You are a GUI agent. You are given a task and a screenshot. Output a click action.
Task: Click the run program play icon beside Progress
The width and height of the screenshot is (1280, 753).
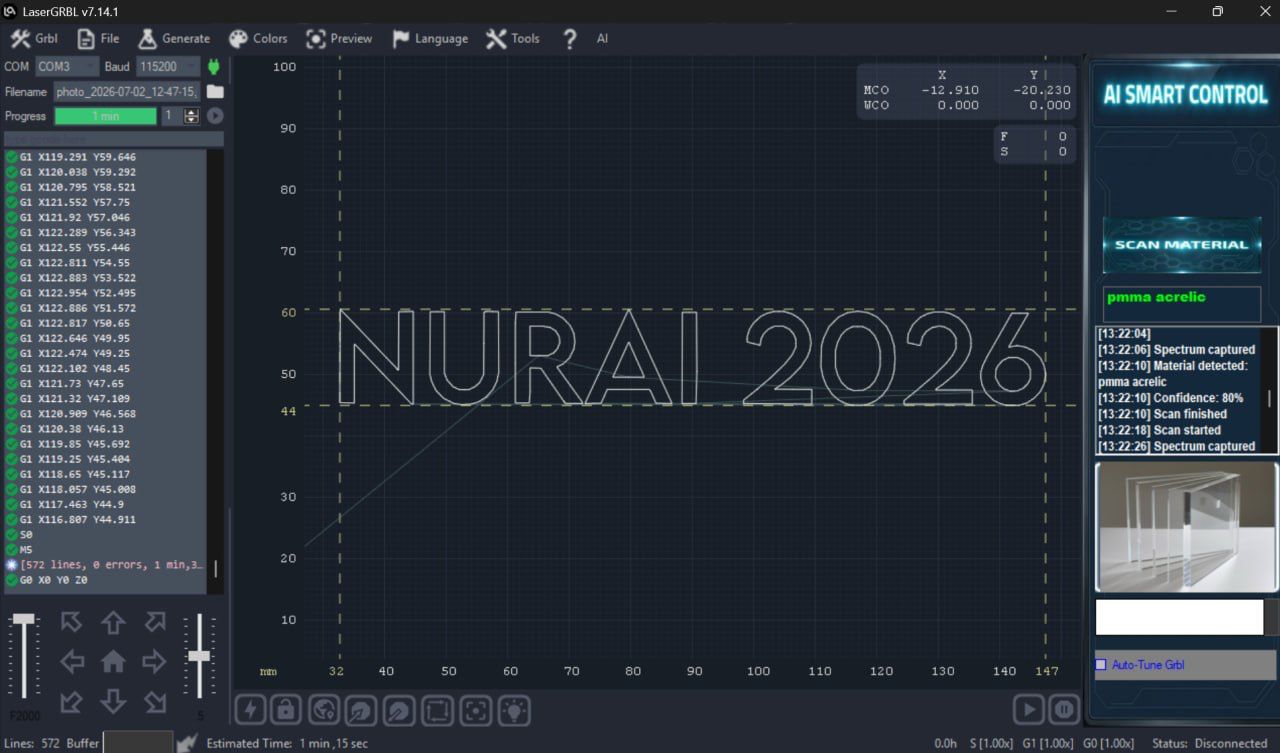(x=214, y=116)
